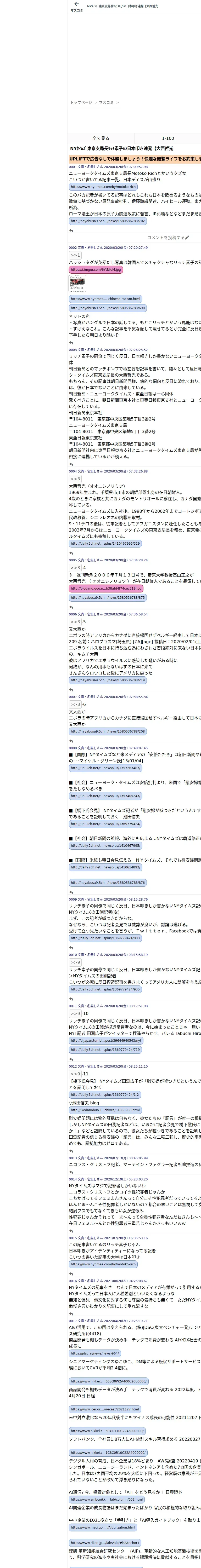The height and width of the screenshot is (1568, 201).
Task: Click the >>3 anchor in post 0006
Action: pyautogui.click(x=74, y=621)
